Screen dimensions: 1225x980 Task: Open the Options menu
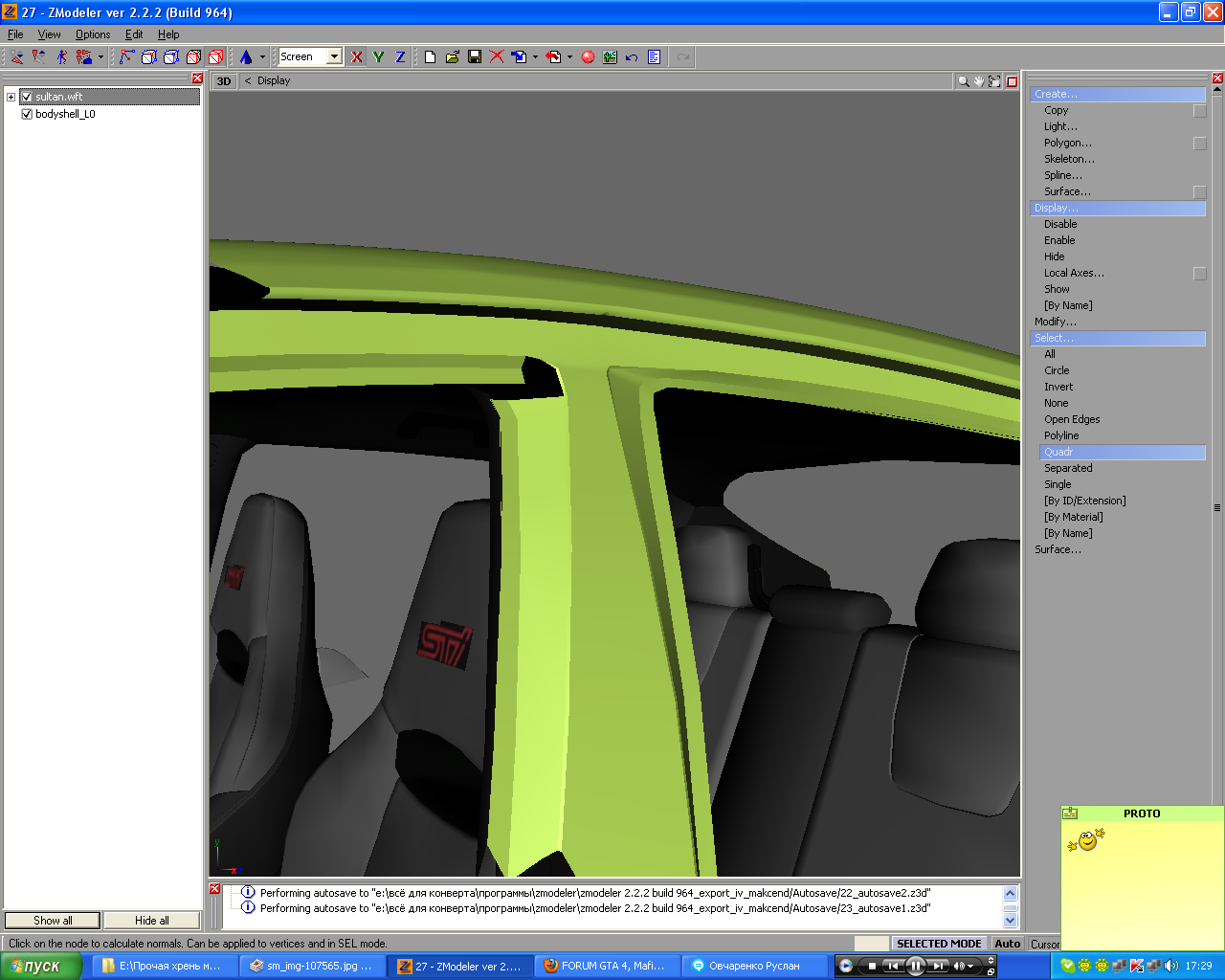tap(93, 34)
